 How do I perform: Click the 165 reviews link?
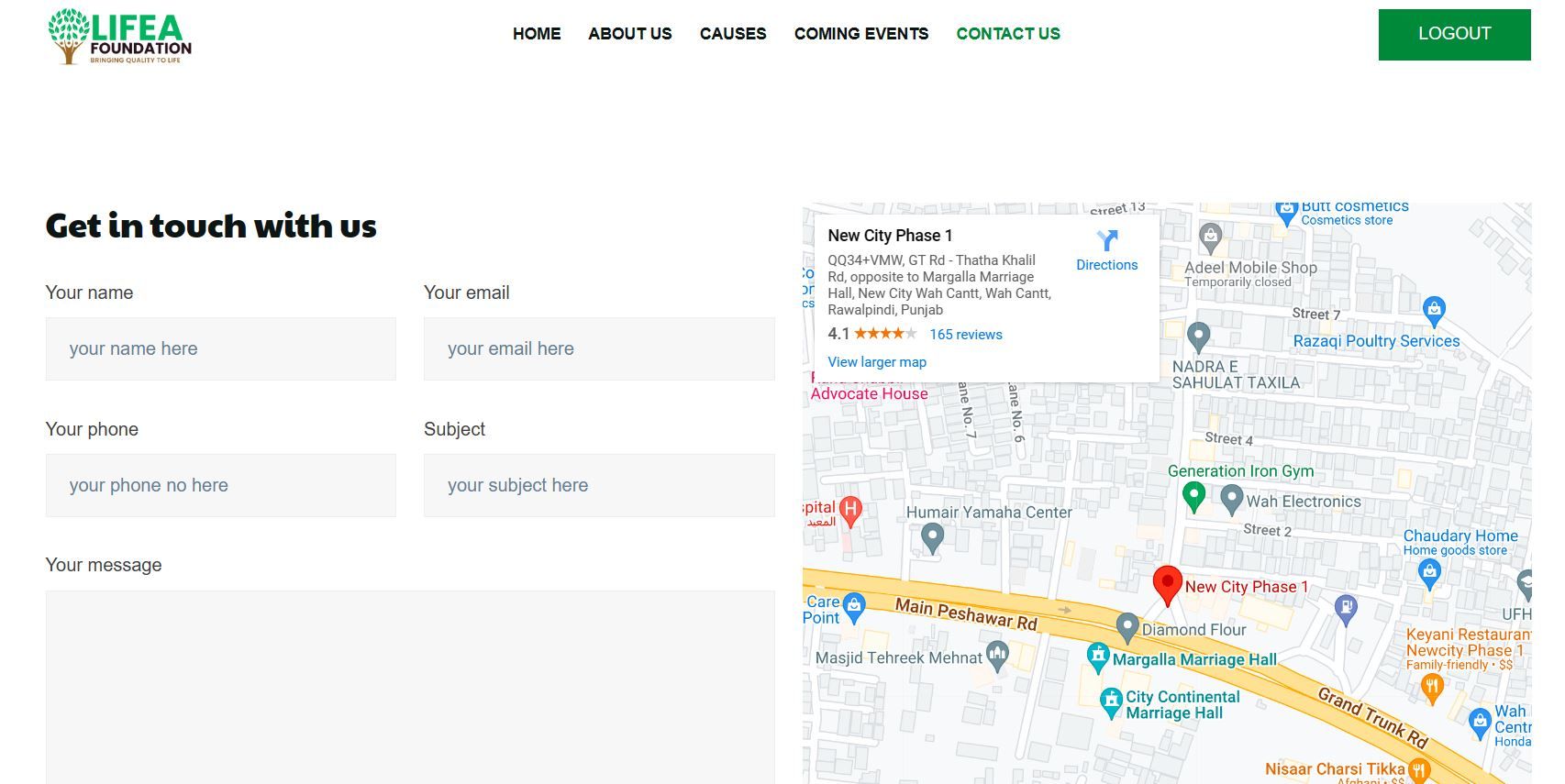pos(966,335)
